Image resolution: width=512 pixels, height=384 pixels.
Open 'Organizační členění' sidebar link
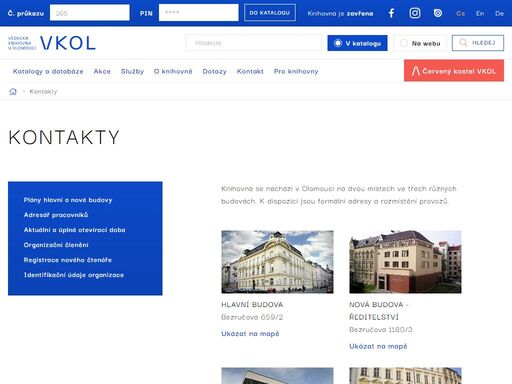pyautogui.click(x=56, y=245)
